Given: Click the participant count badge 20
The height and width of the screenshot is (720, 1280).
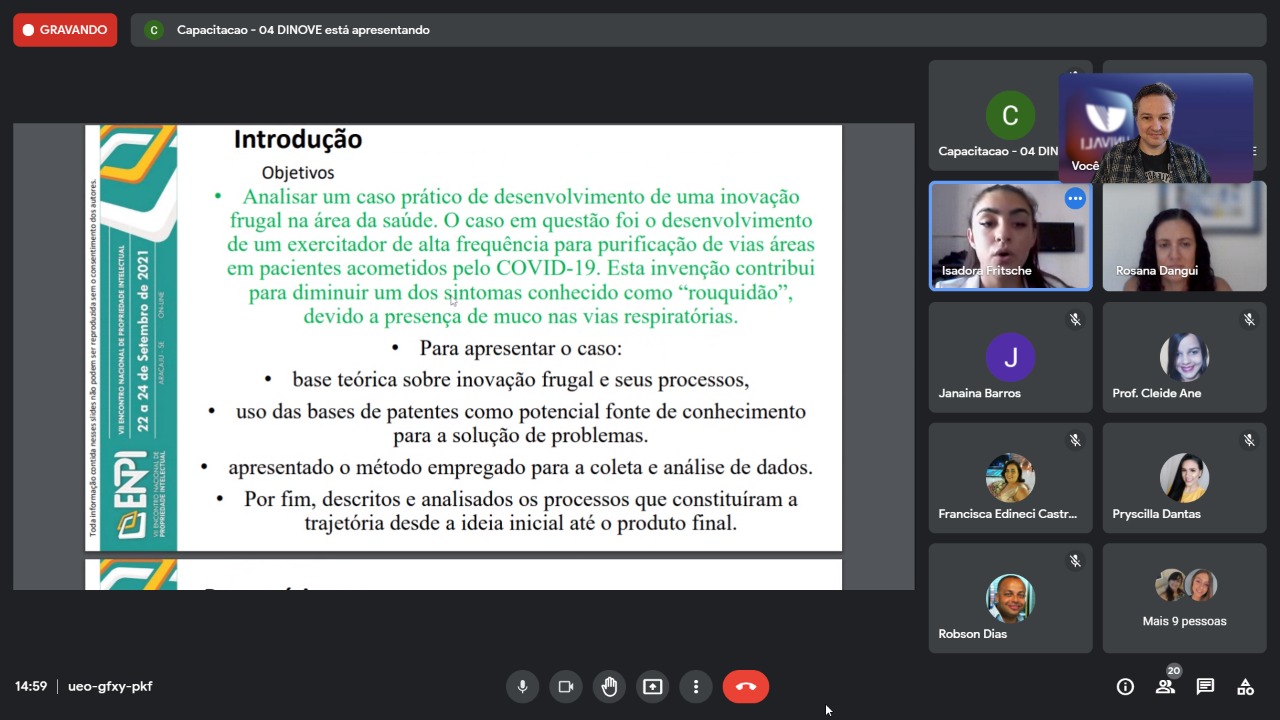Looking at the screenshot, I should click(x=1174, y=671).
